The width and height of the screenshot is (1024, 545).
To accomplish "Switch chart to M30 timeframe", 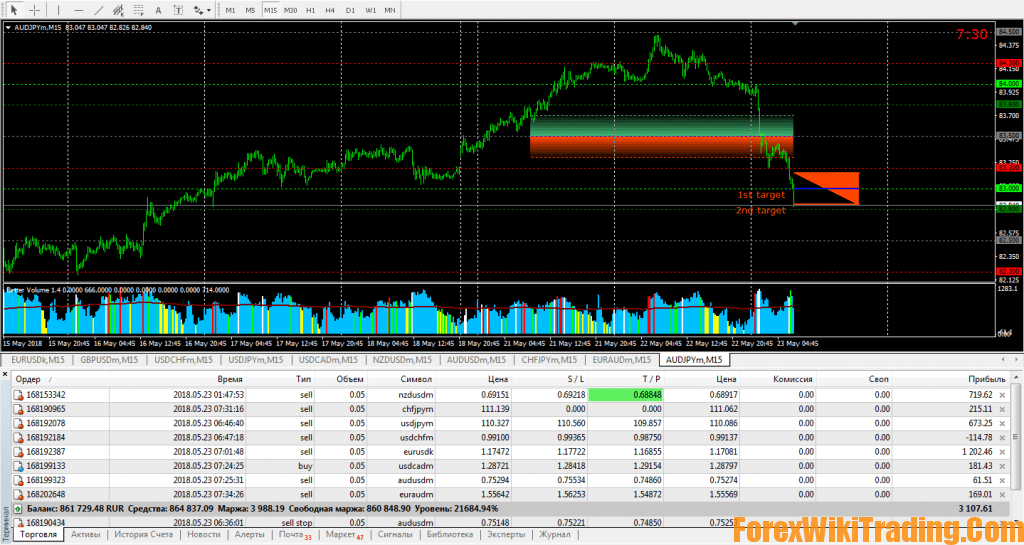I will 291,10.
